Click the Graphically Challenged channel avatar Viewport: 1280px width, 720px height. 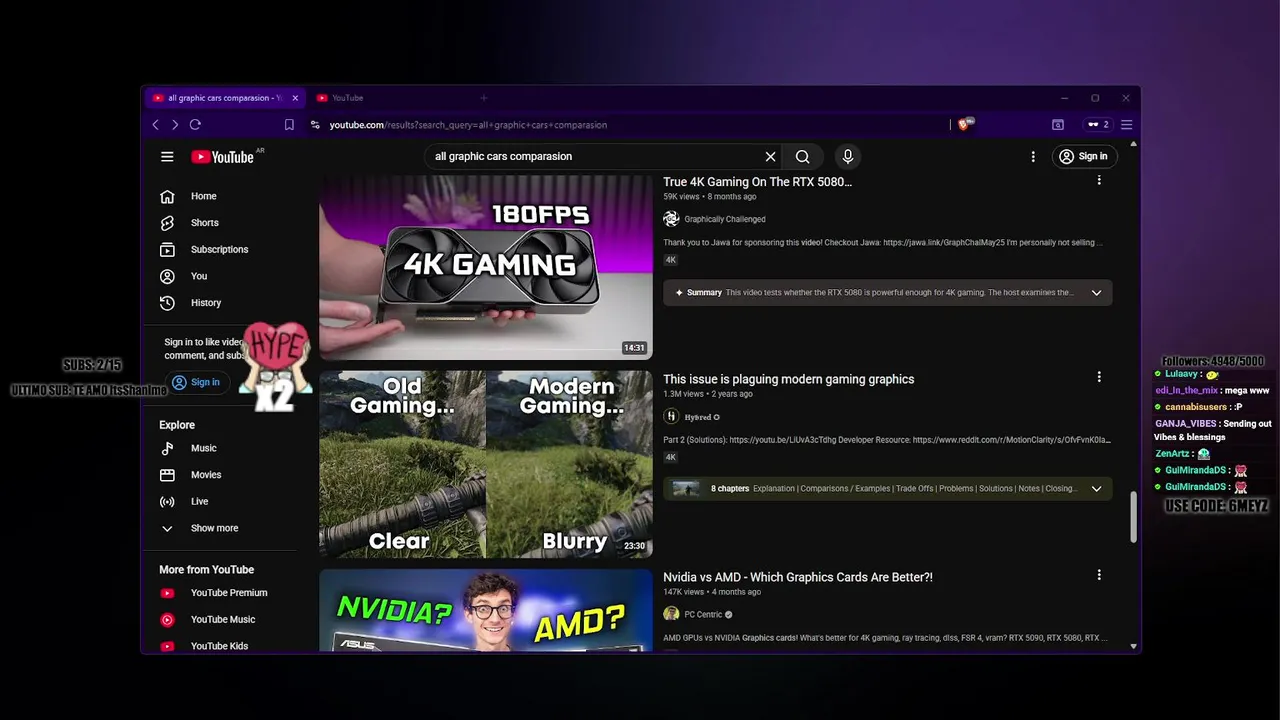671,219
